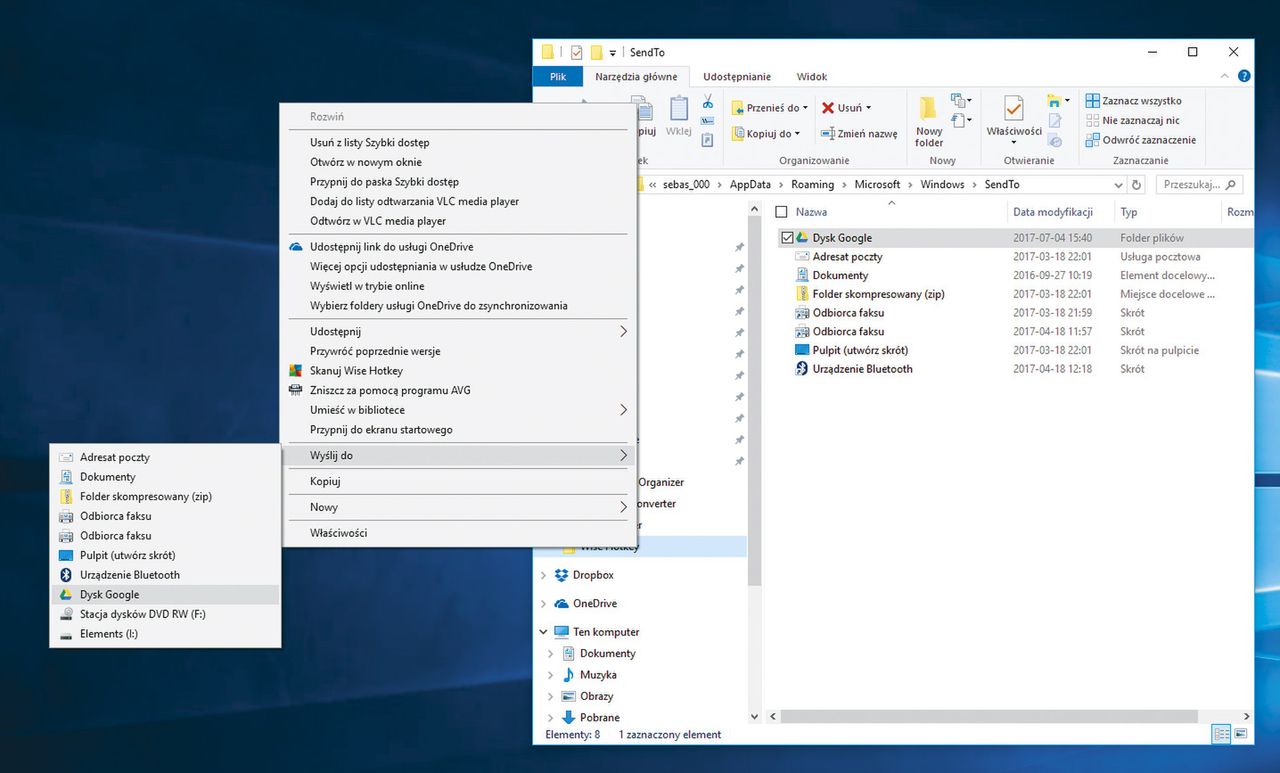1280x773 pixels.
Task: Expand Dokumenty under Ten komputer
Action: (x=550, y=654)
